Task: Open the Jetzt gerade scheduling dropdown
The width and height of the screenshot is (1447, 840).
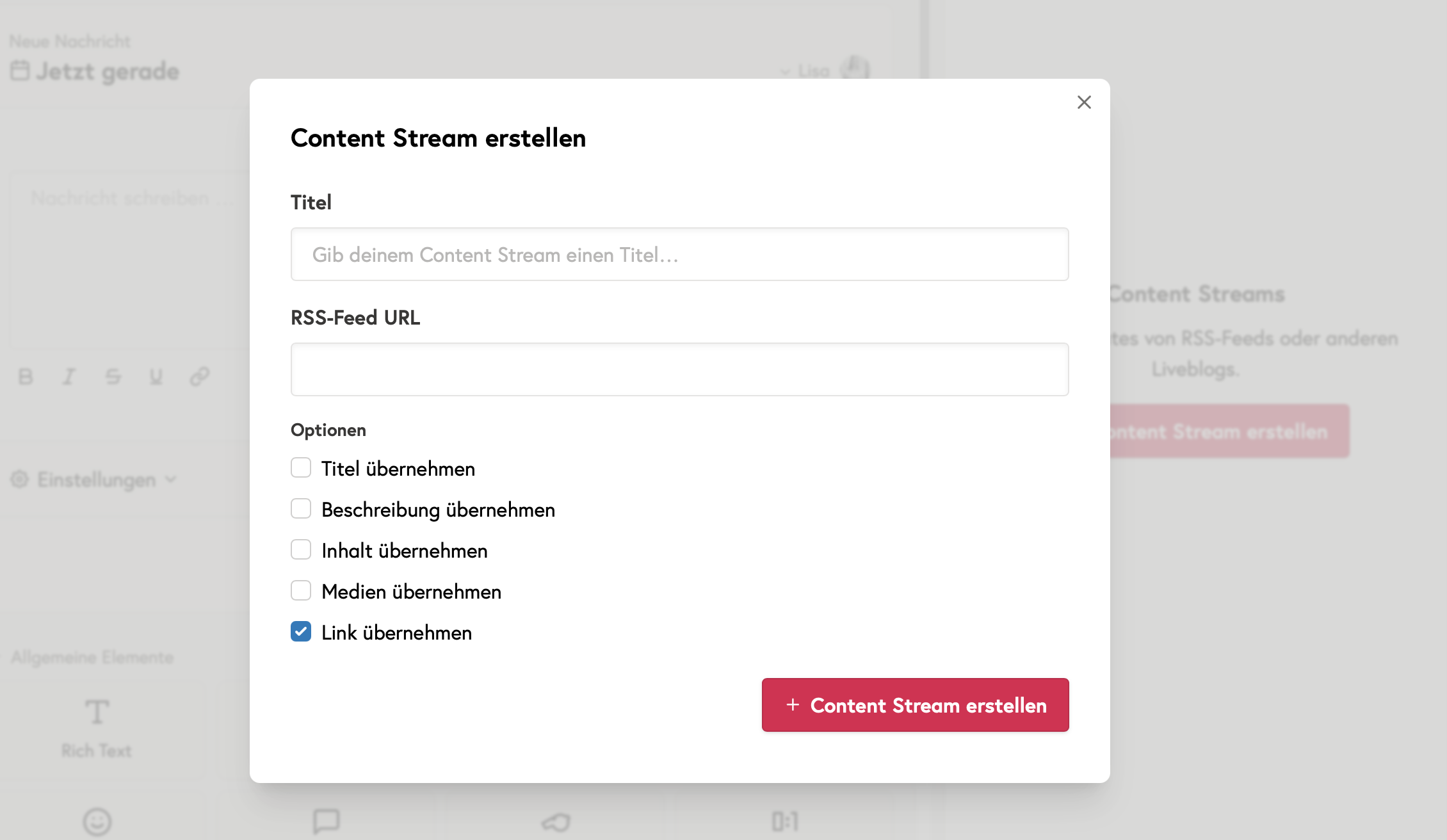Action: pyautogui.click(x=97, y=71)
